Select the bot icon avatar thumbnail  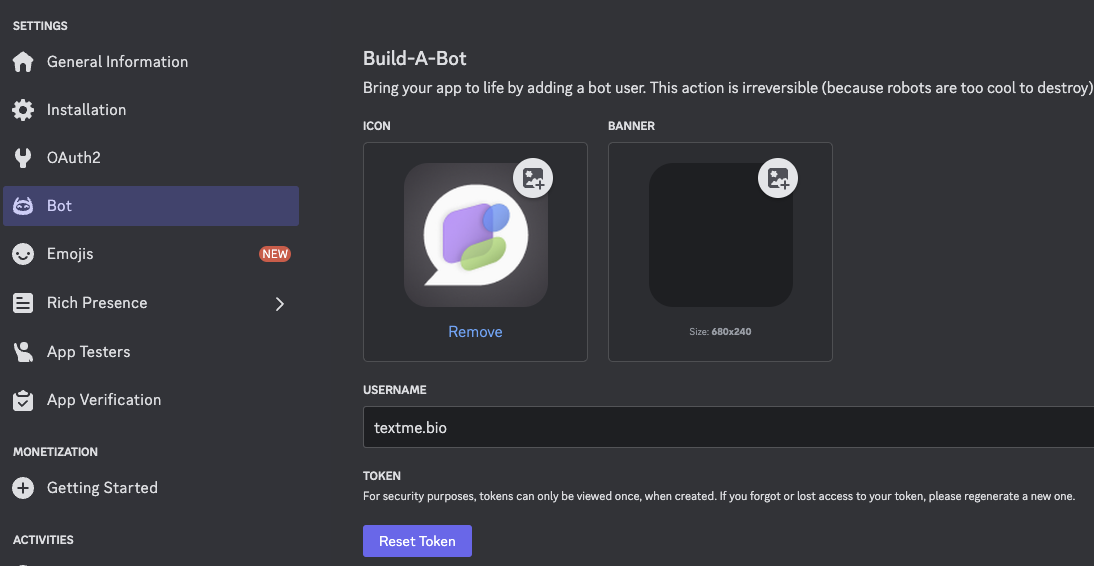pyautogui.click(x=473, y=237)
